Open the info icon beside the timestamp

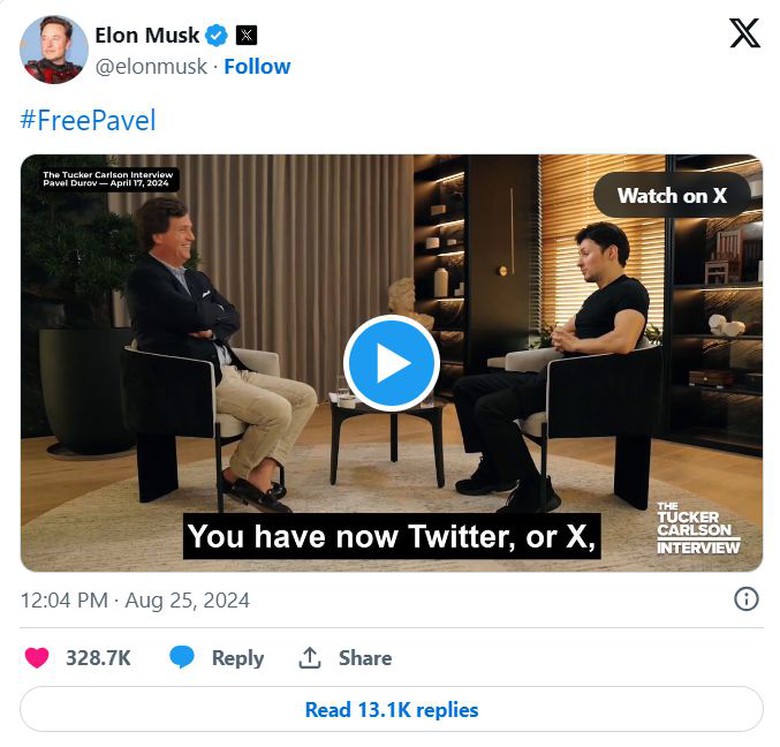point(746,599)
